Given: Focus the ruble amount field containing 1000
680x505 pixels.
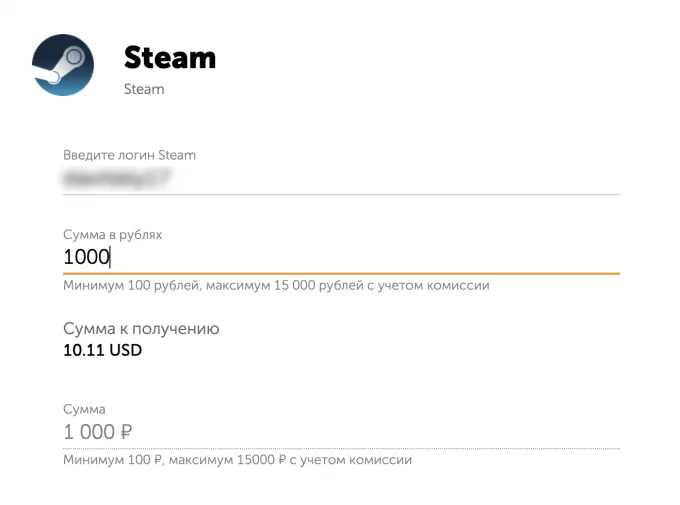Looking at the screenshot, I should click(x=340, y=257).
